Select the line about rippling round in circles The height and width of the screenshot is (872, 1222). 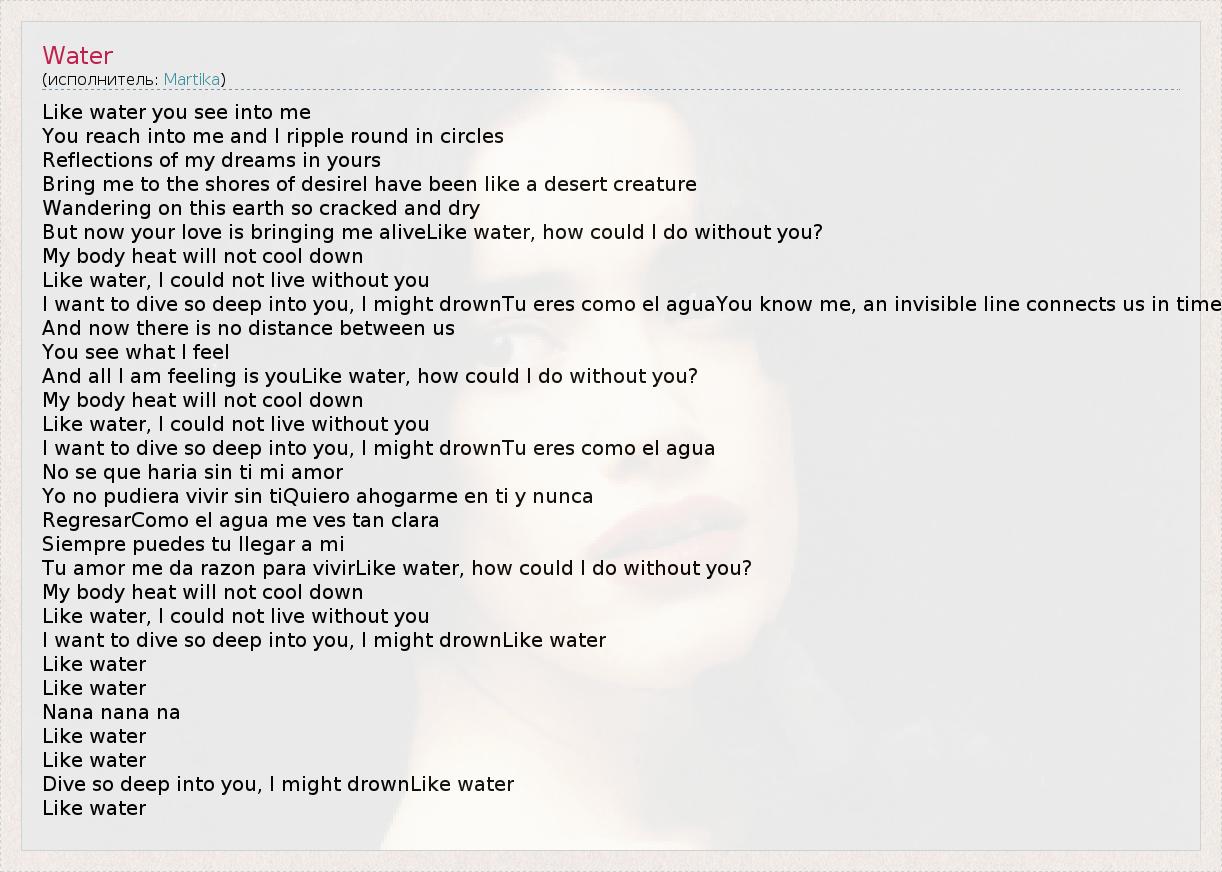click(272, 136)
